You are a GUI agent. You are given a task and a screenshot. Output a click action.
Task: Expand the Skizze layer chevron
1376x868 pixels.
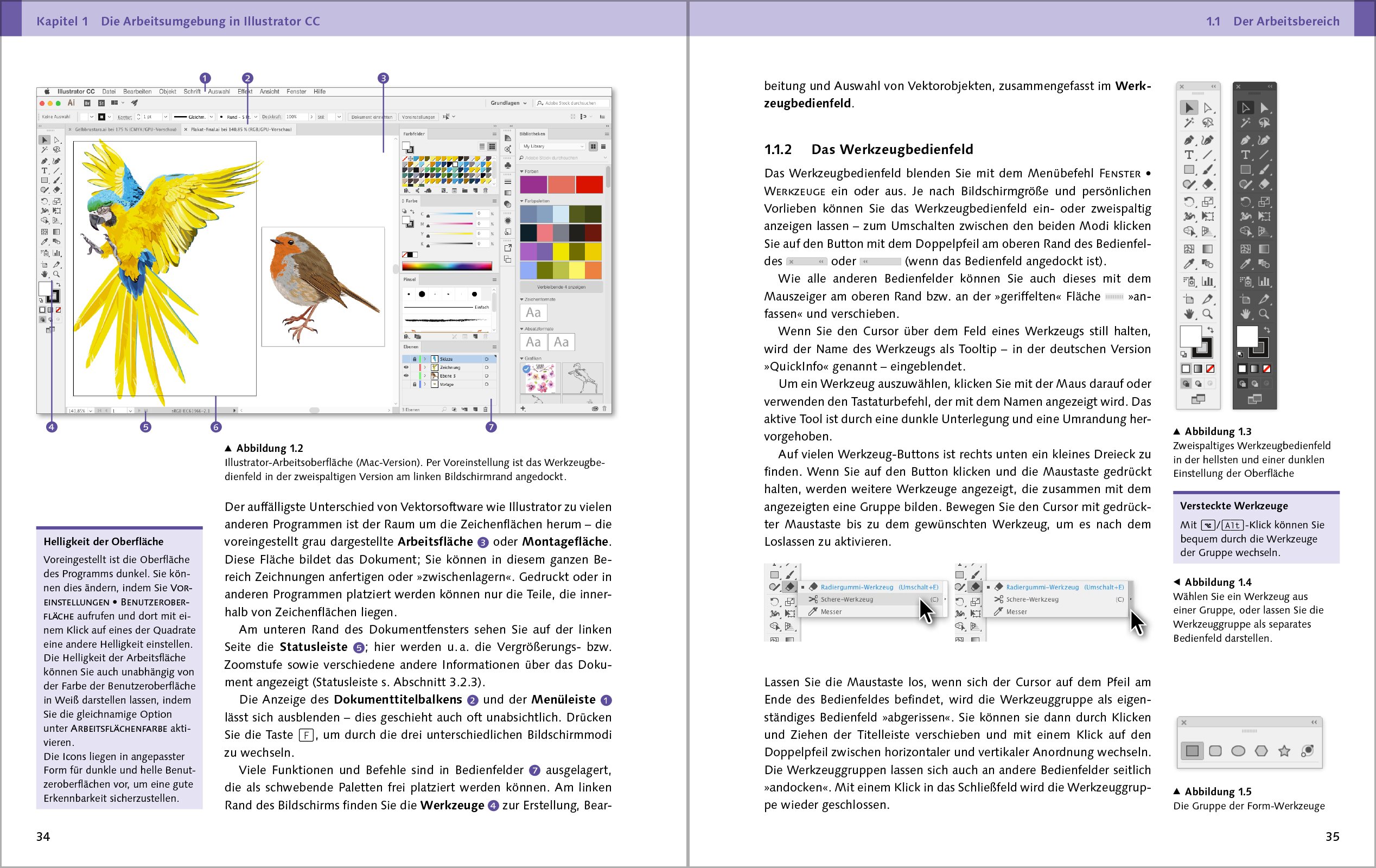[x=425, y=360]
